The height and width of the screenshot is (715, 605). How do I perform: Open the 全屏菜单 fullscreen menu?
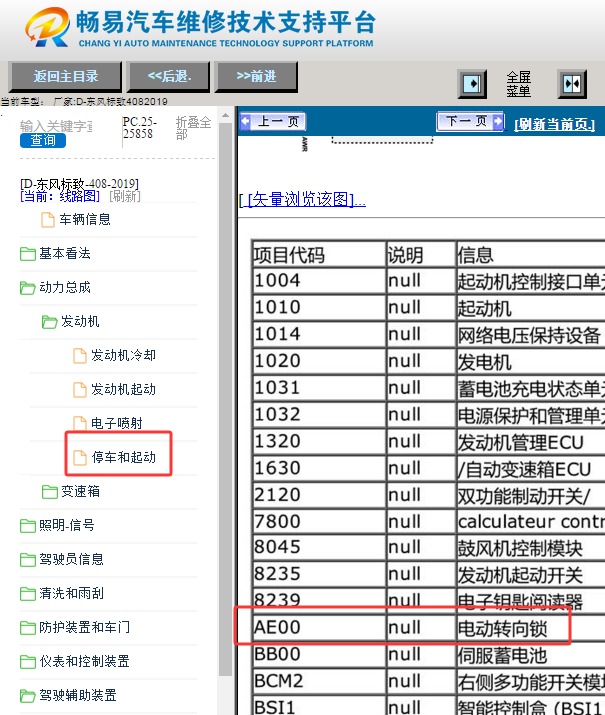518,84
